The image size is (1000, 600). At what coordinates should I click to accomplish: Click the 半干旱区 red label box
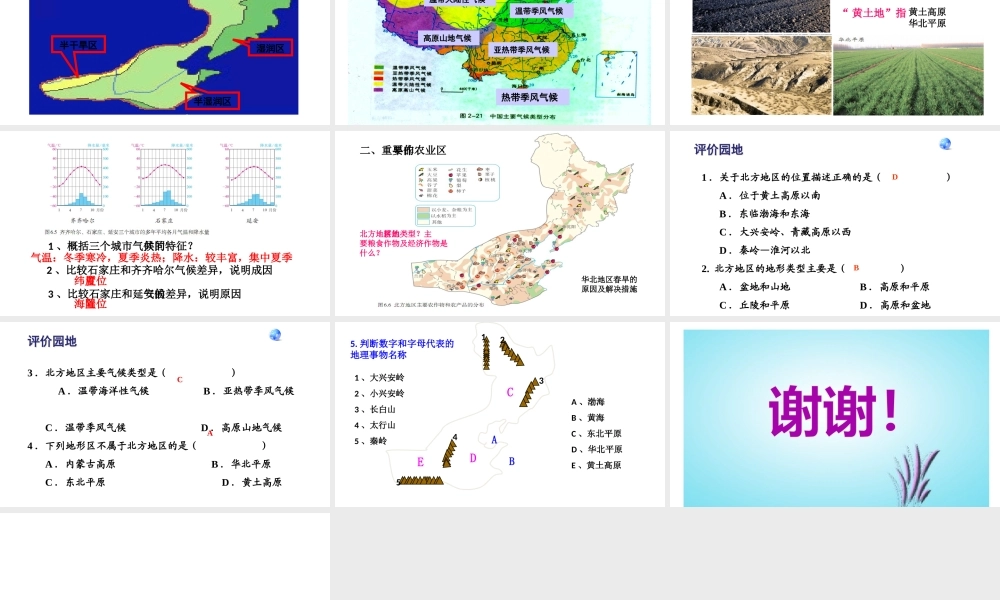point(78,45)
